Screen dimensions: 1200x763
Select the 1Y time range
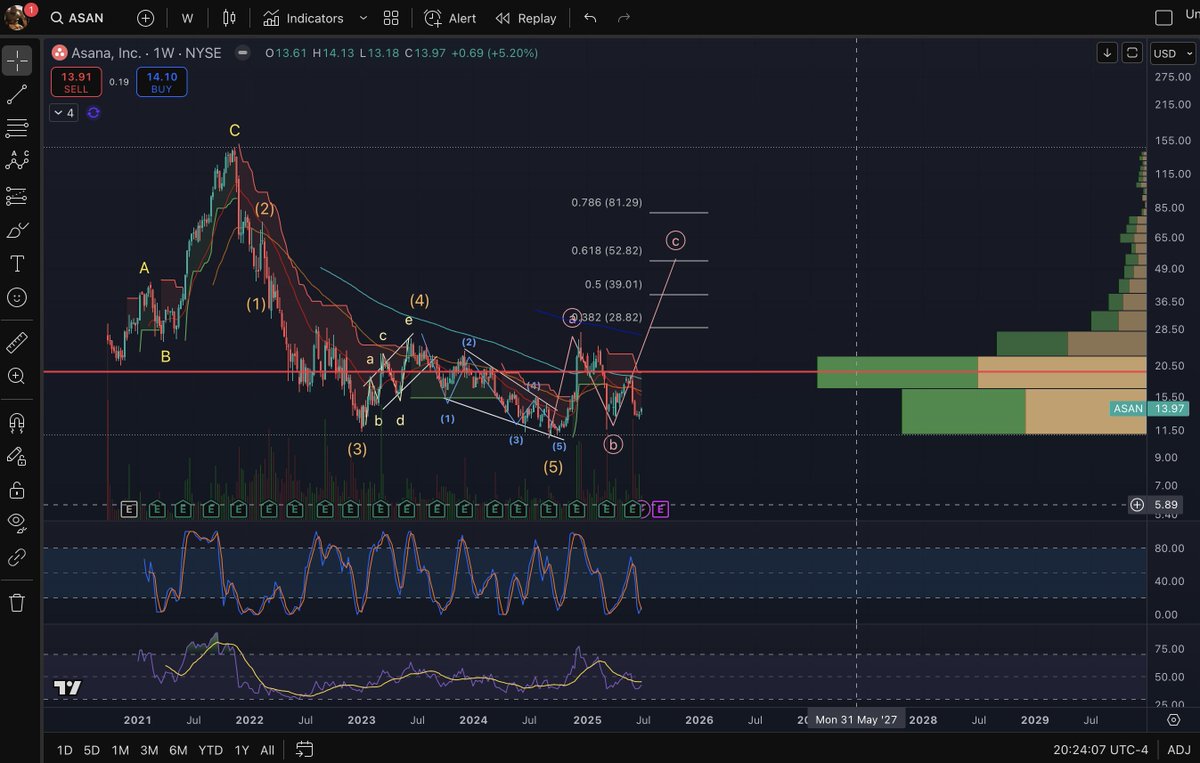[241, 750]
